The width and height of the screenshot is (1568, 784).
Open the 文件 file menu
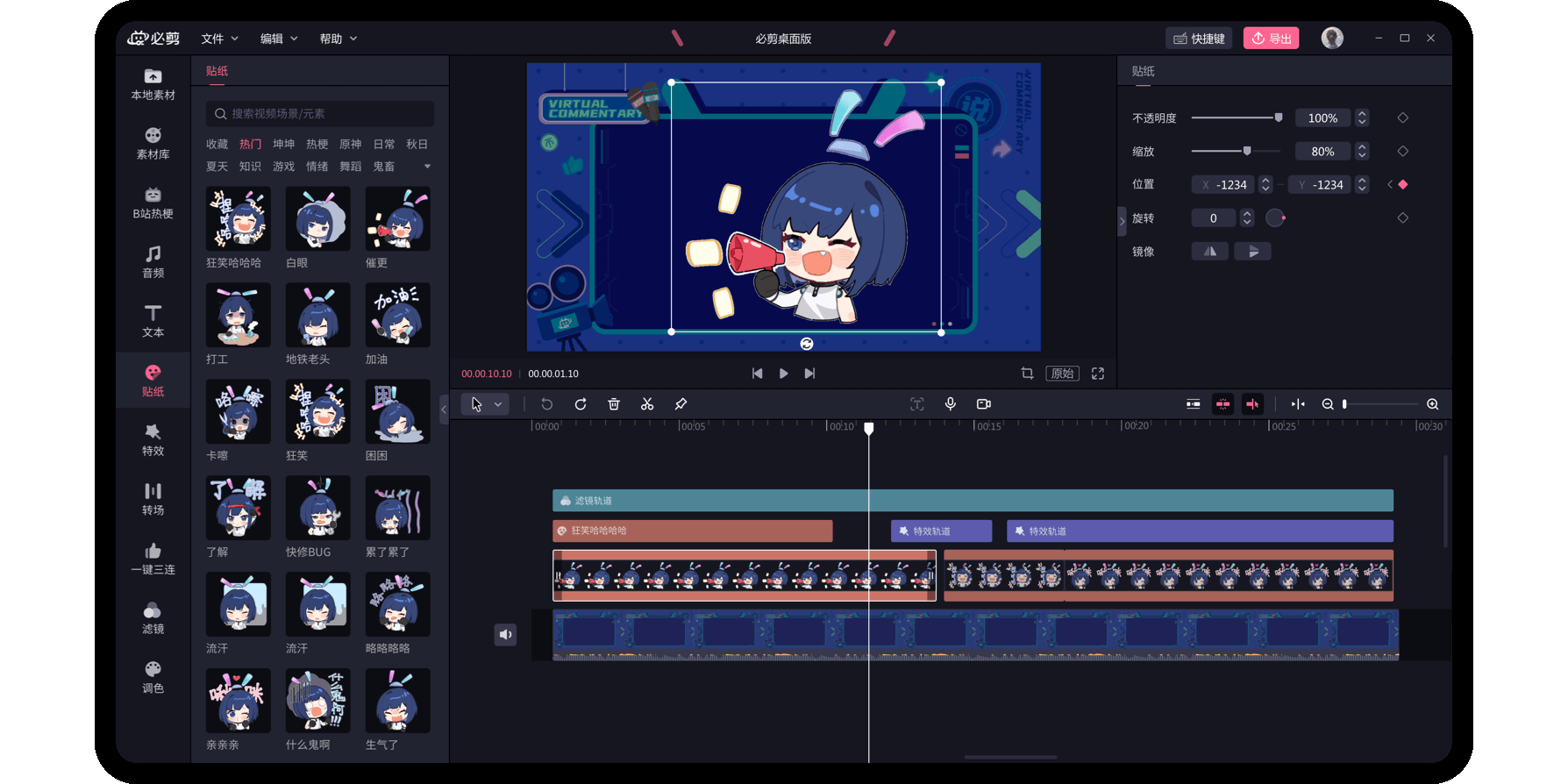point(219,39)
